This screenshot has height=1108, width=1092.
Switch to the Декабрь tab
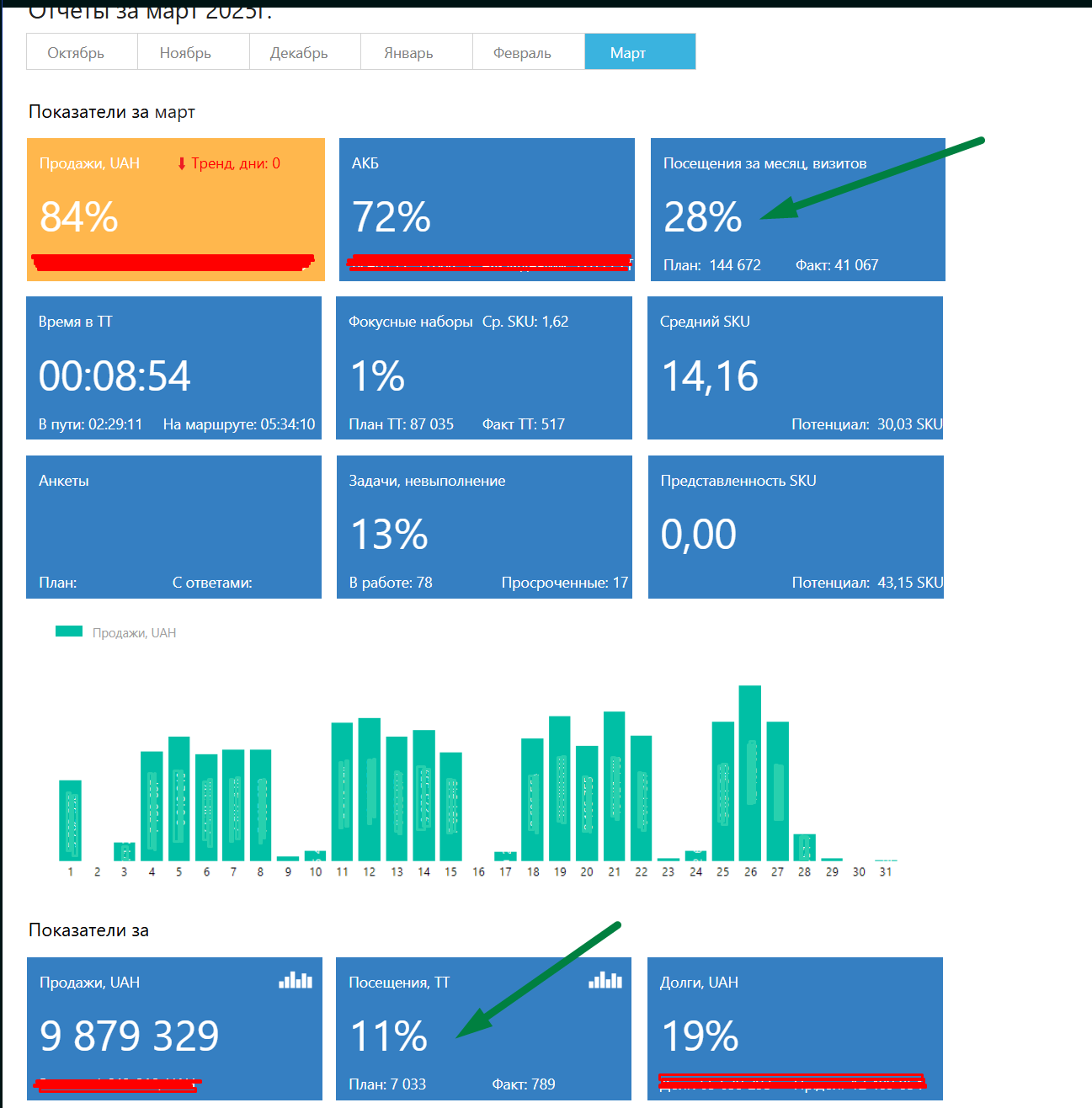[306, 52]
